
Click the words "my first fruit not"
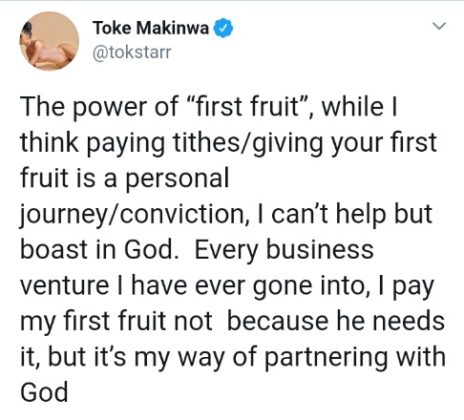click(x=116, y=322)
